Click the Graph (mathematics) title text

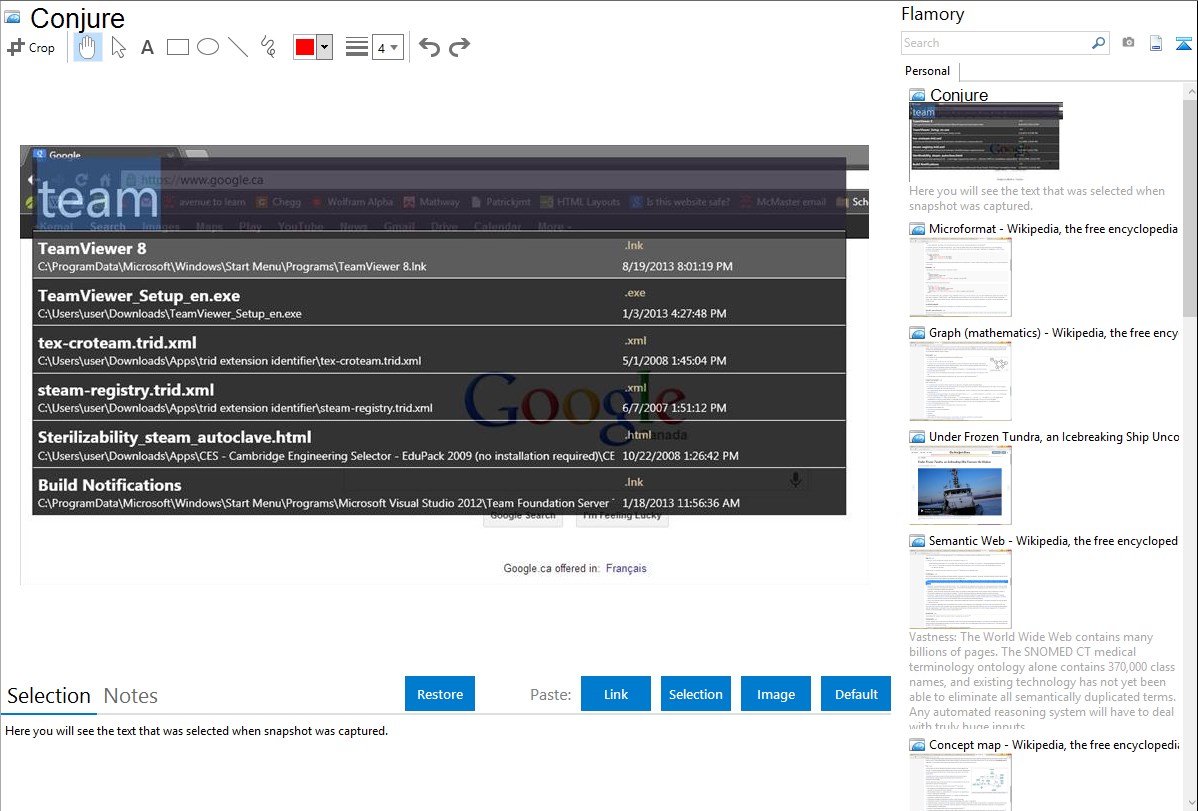coord(1053,333)
